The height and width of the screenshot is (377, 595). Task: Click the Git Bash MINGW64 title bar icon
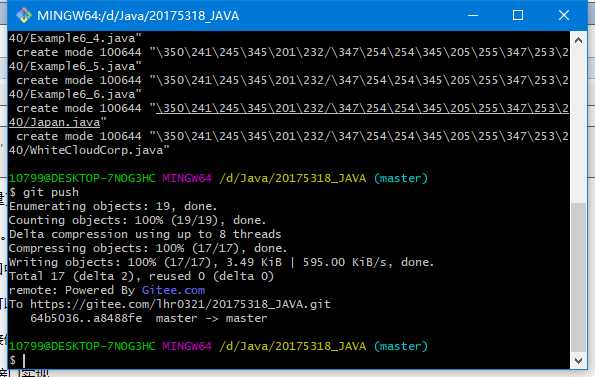(x=24, y=15)
